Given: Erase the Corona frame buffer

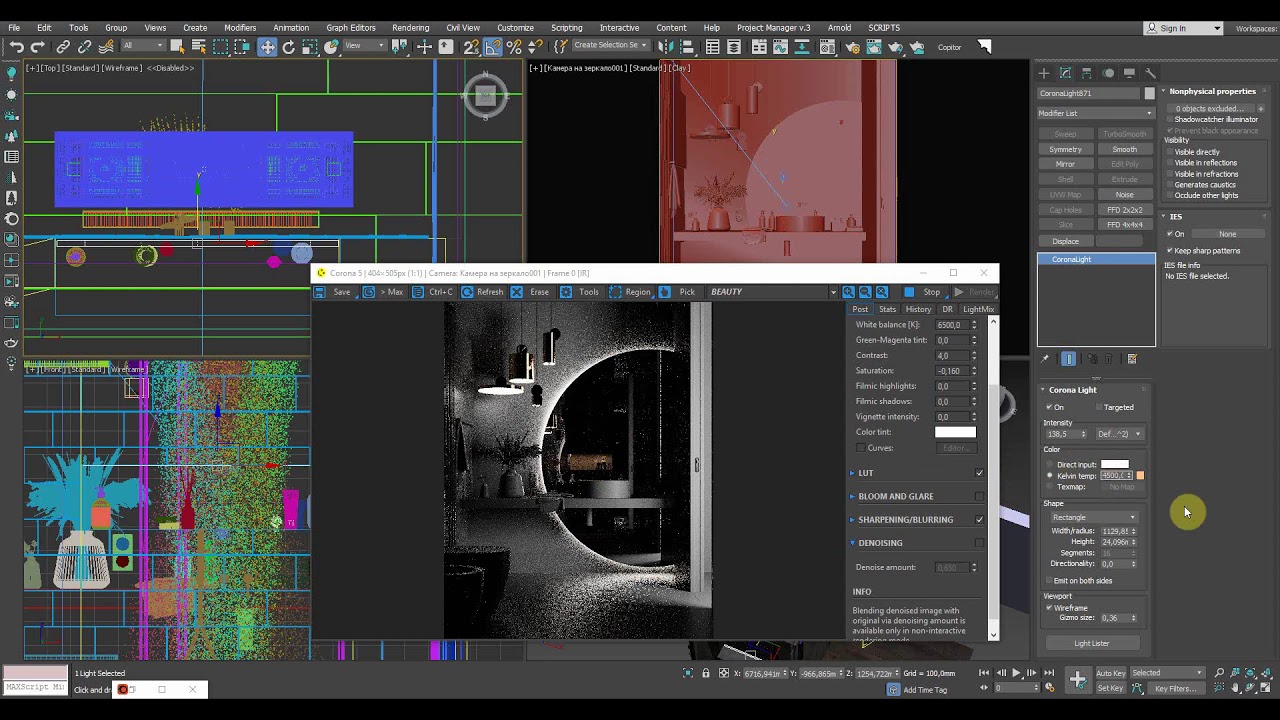Looking at the screenshot, I should tap(530, 292).
